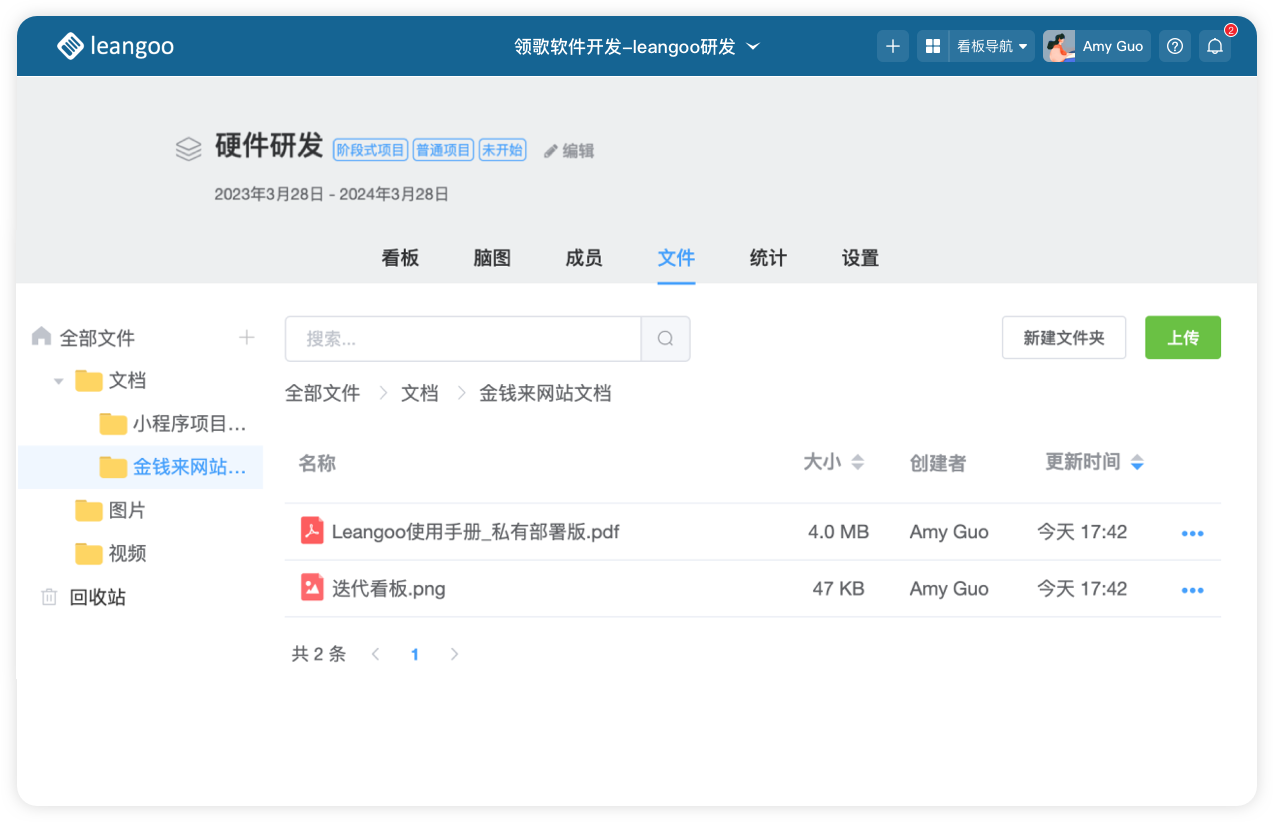
Task: Open more options for 迭代看板.png
Action: 1192,590
